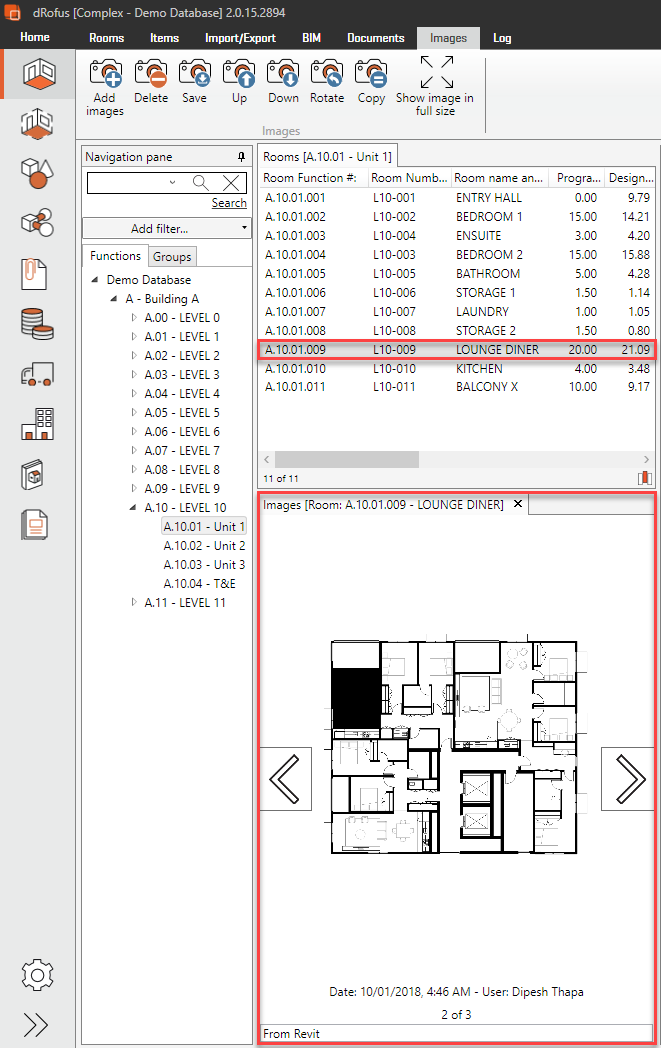Screen dimensions: 661x1048
Task: Go to the previous image arrow
Action: point(286,778)
